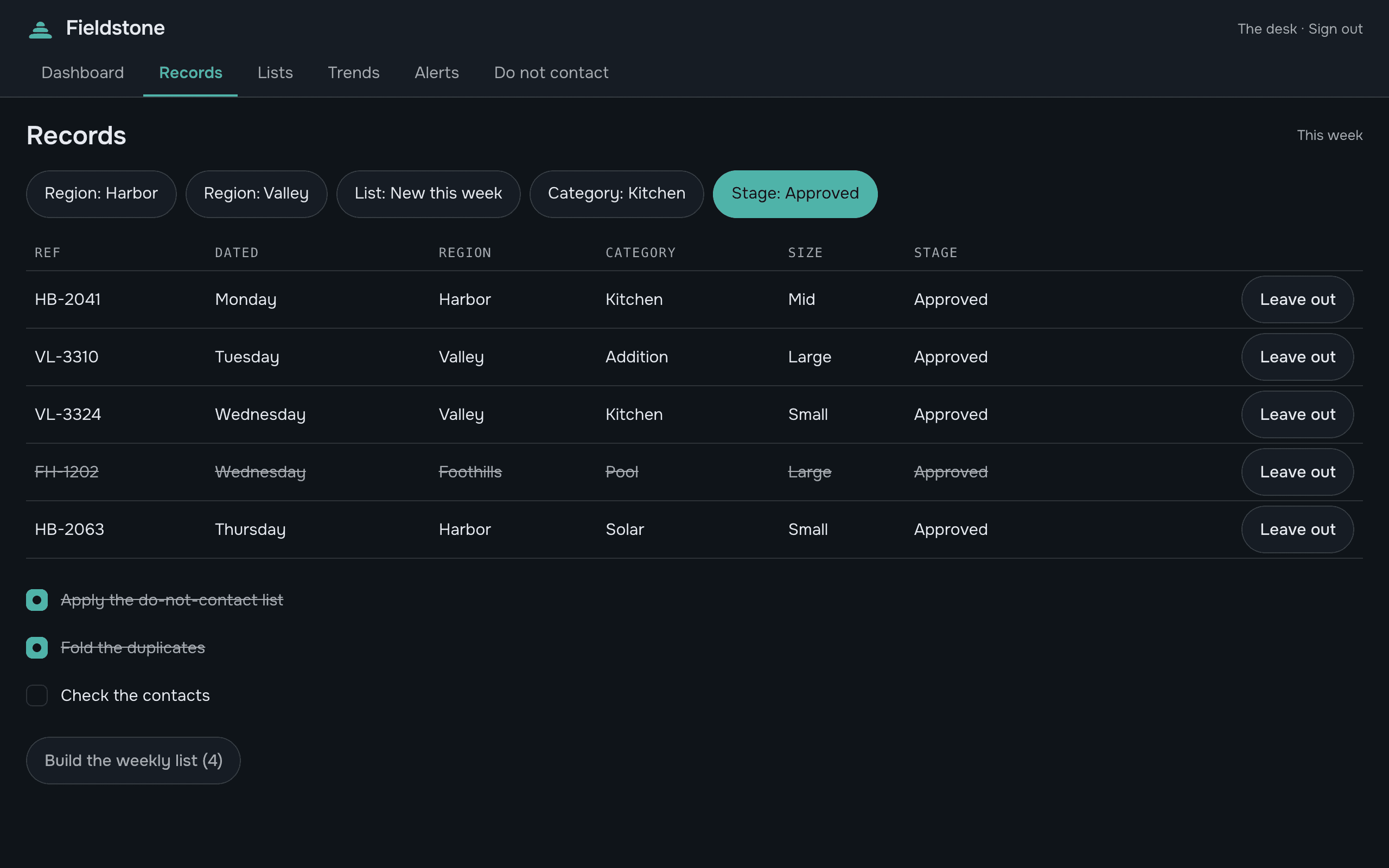Viewport: 1389px width, 868px height.
Task: Go to the Trends tab
Action: pyautogui.click(x=354, y=73)
